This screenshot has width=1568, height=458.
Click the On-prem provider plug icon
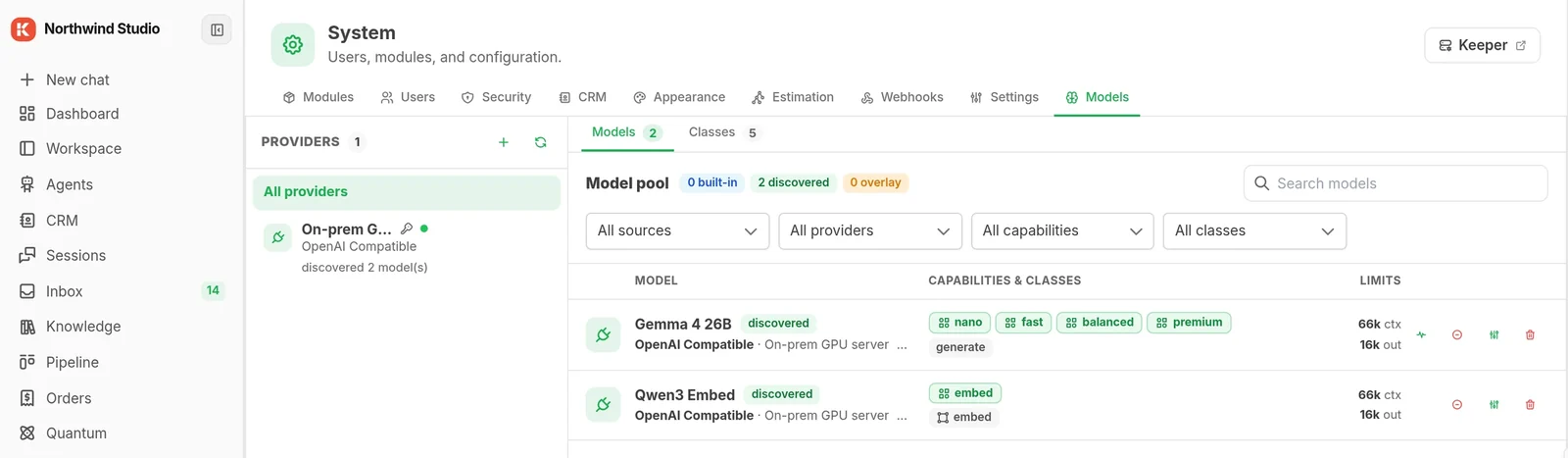(278, 237)
